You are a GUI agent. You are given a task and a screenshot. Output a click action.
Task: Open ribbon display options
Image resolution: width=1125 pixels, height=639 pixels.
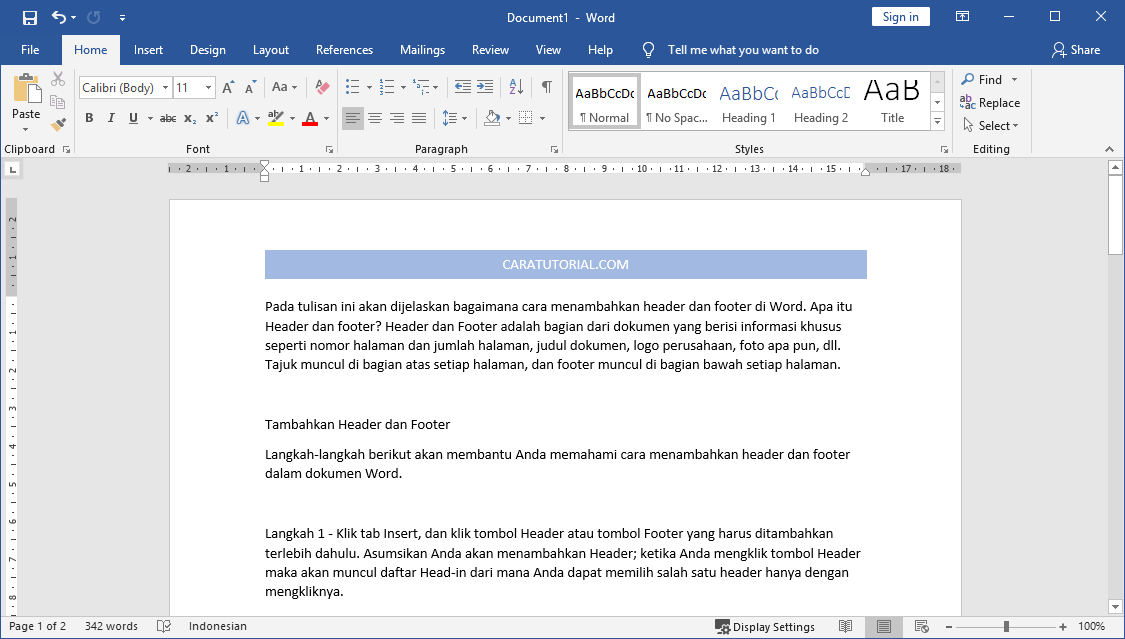[963, 17]
